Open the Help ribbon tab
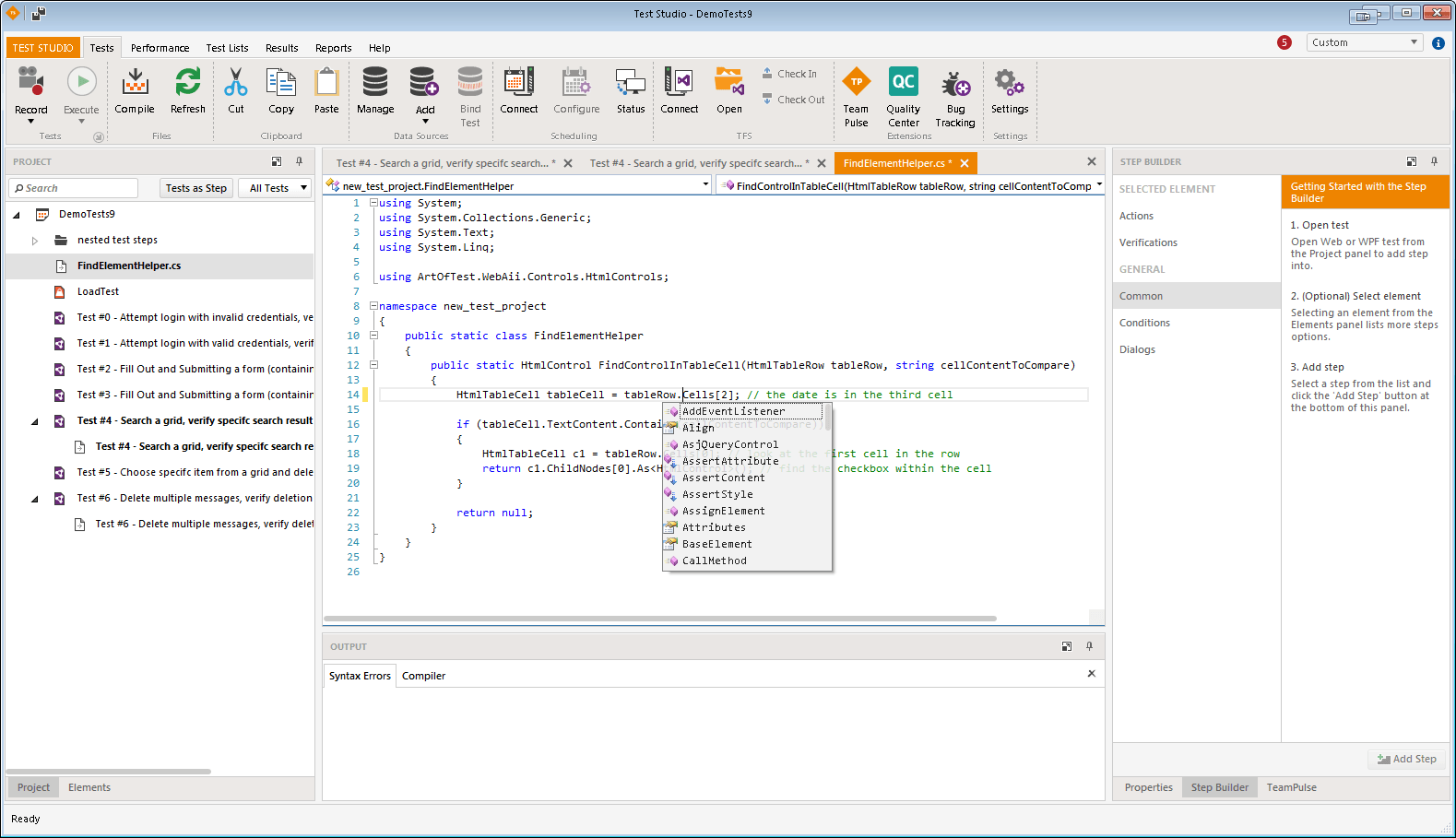This screenshot has width=1456, height=838. [x=379, y=48]
